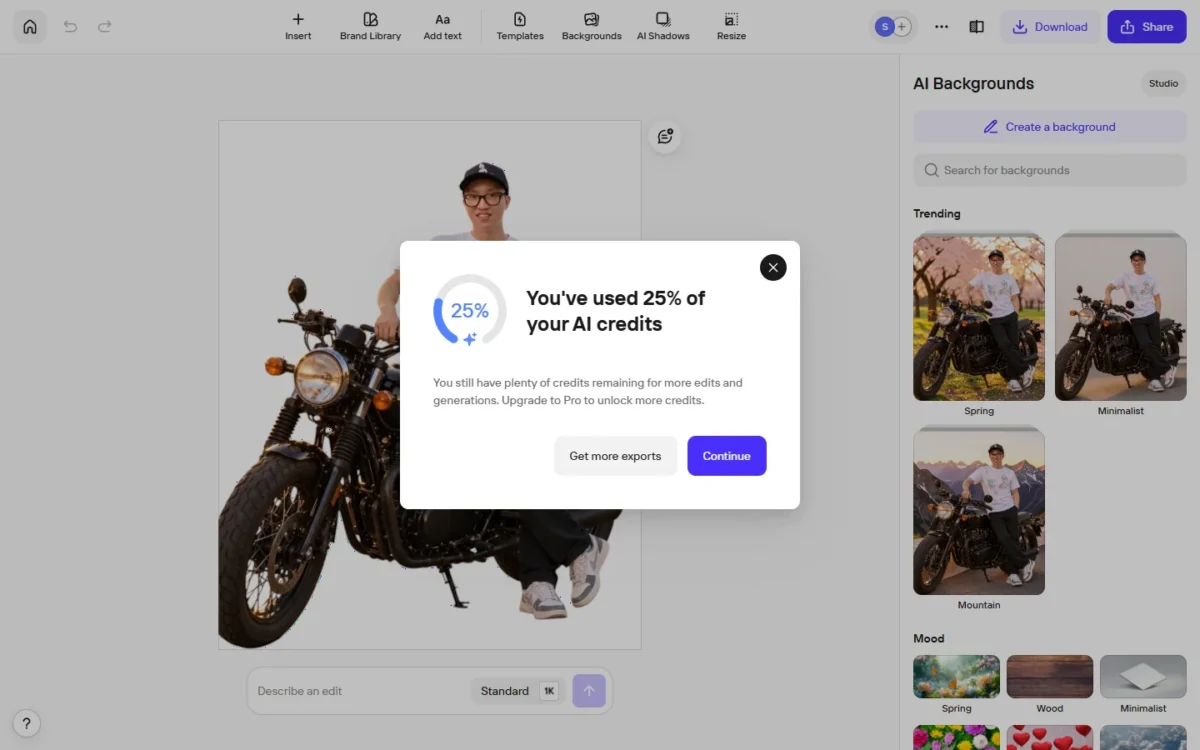Viewport: 1200px width, 750px height.
Task: Toggle the side panel layout icon
Action: tap(977, 27)
